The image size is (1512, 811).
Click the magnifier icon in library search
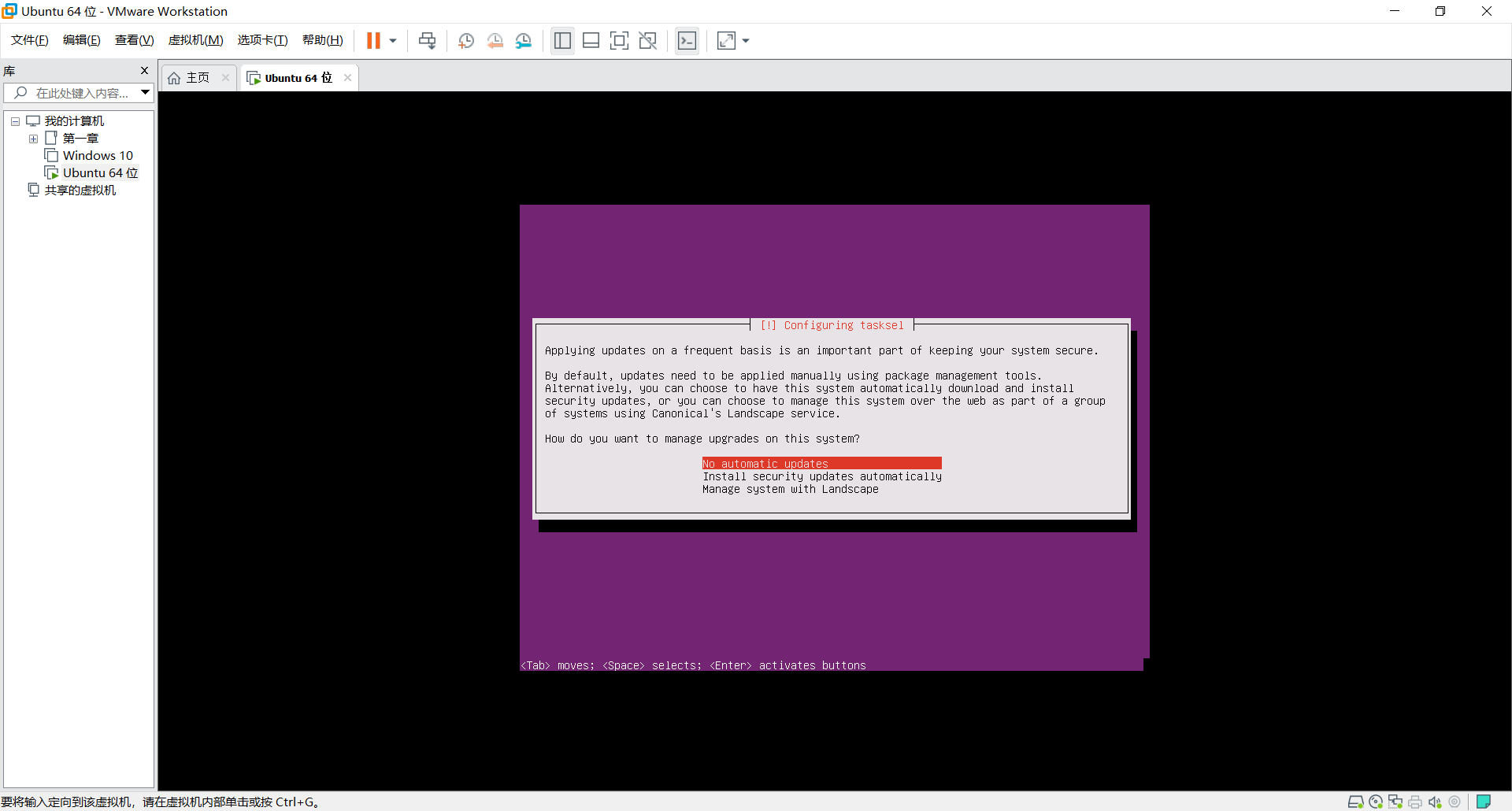click(x=21, y=93)
